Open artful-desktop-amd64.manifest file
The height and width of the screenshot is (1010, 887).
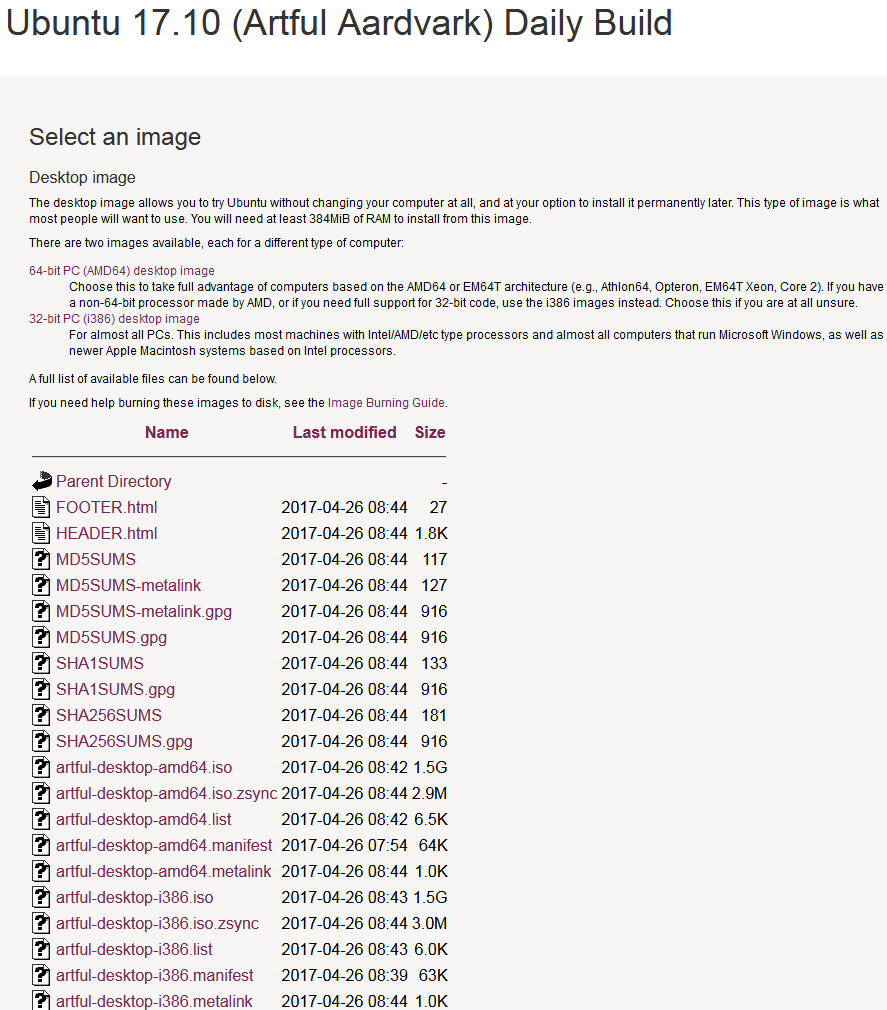point(164,845)
